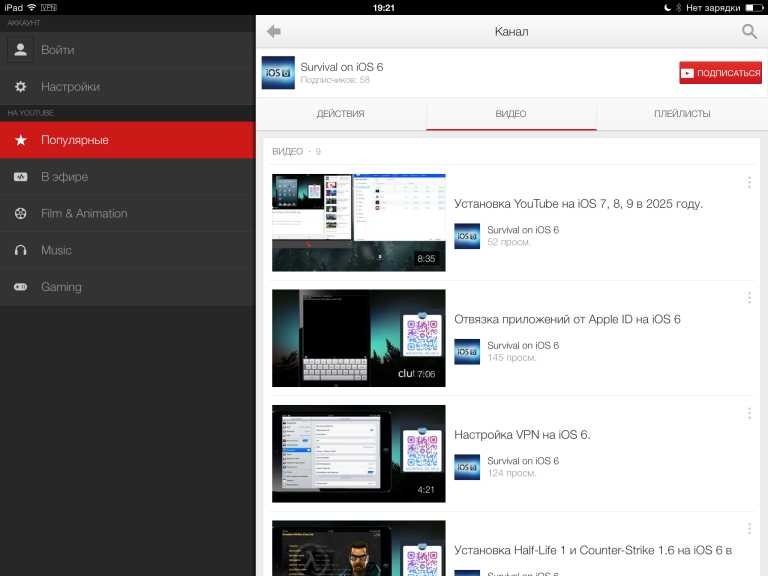Click channel avatar under Отвязка приложений video
The height and width of the screenshot is (576, 768).
[x=467, y=352]
